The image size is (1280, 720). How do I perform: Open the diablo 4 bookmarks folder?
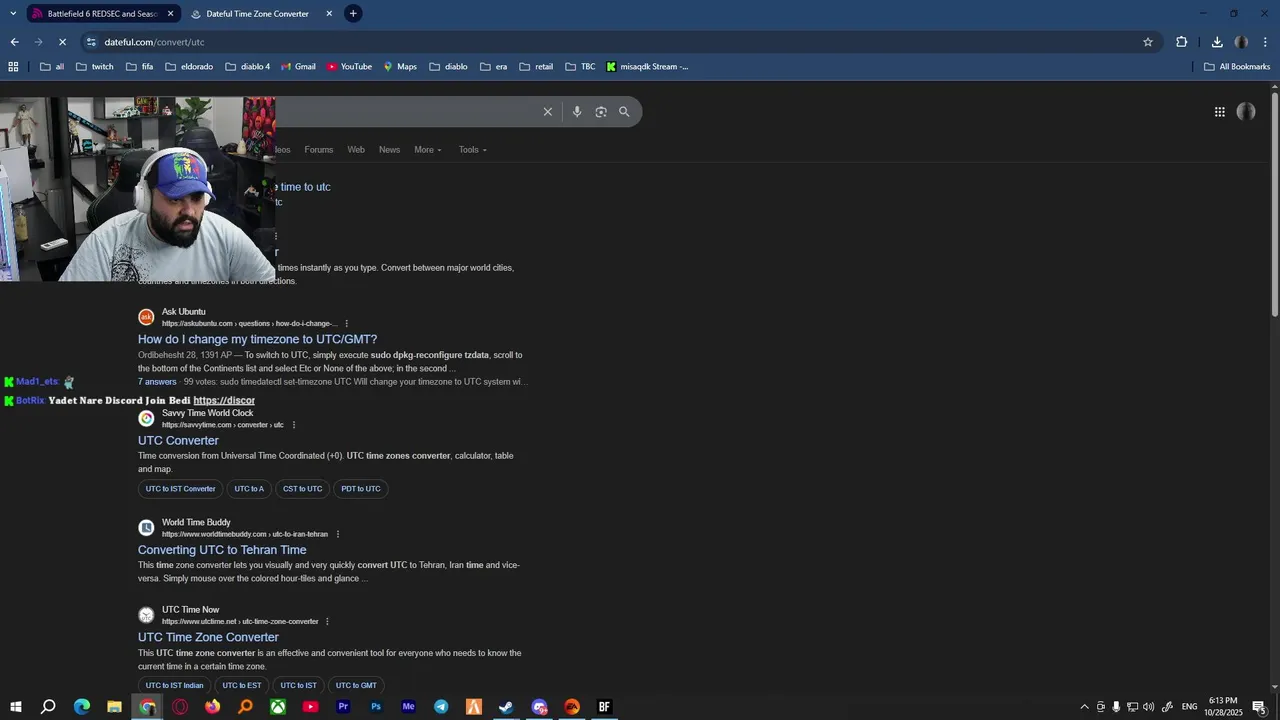tap(247, 67)
